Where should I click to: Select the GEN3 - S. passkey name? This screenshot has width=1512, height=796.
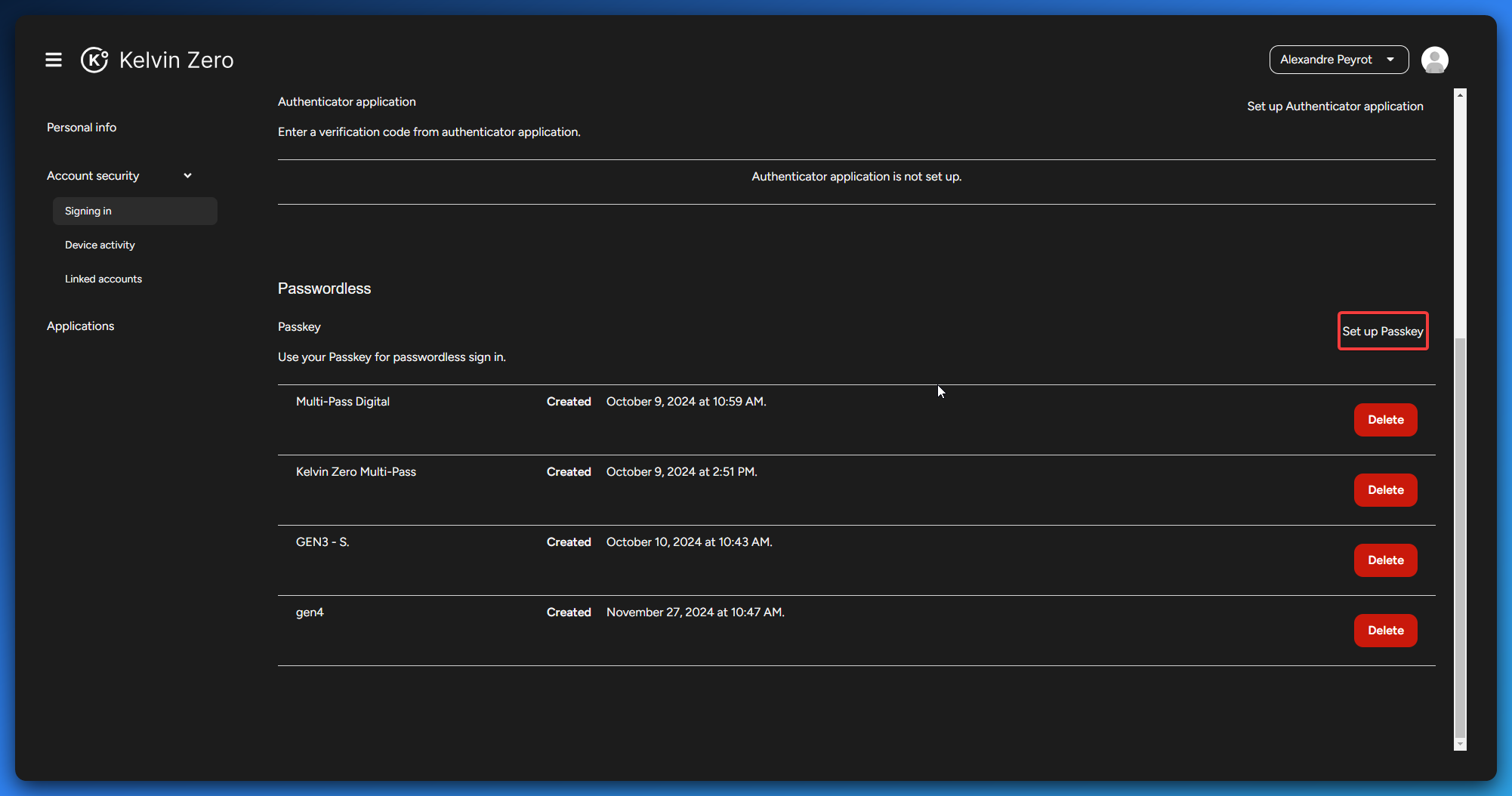322,542
